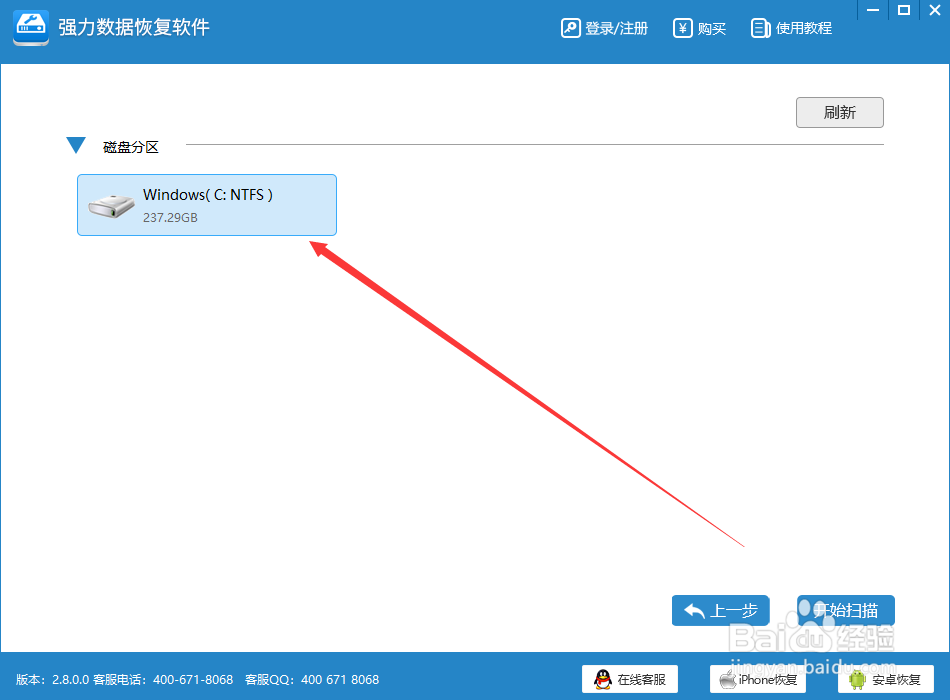Close the recovery software window
Screen dimensions: 950x700
935,10
